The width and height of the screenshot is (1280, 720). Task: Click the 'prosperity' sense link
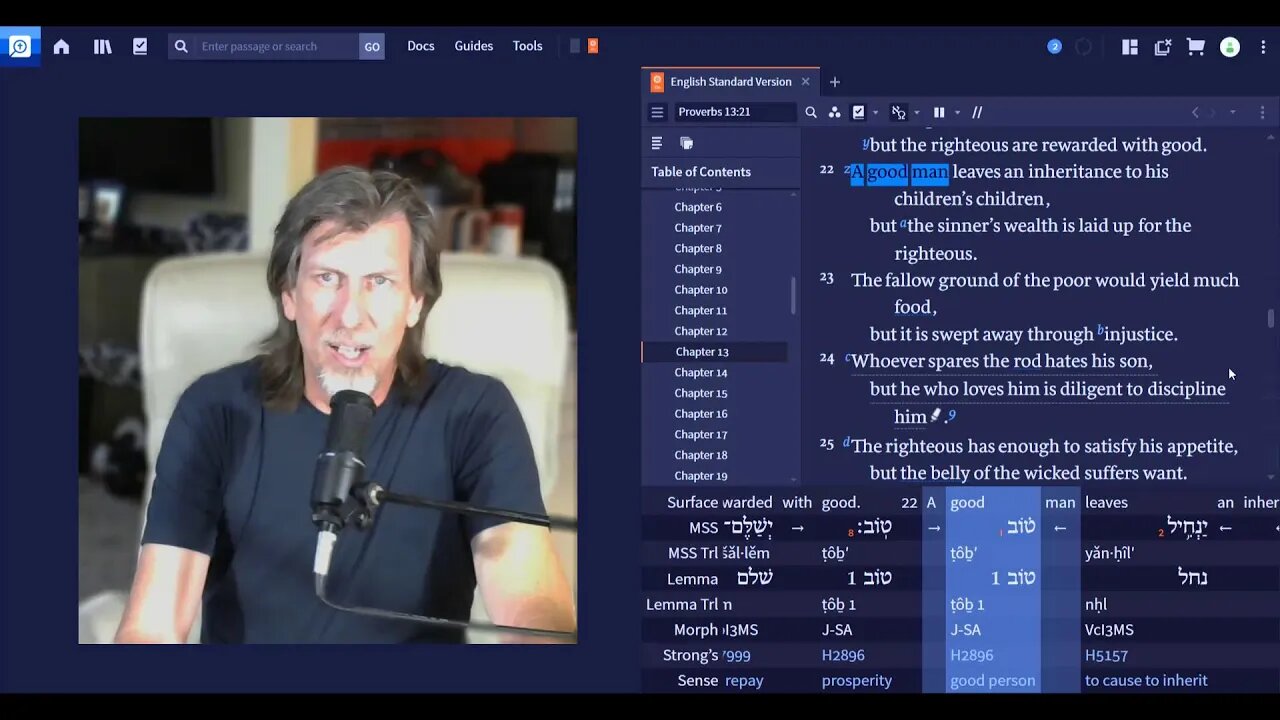tap(857, 681)
